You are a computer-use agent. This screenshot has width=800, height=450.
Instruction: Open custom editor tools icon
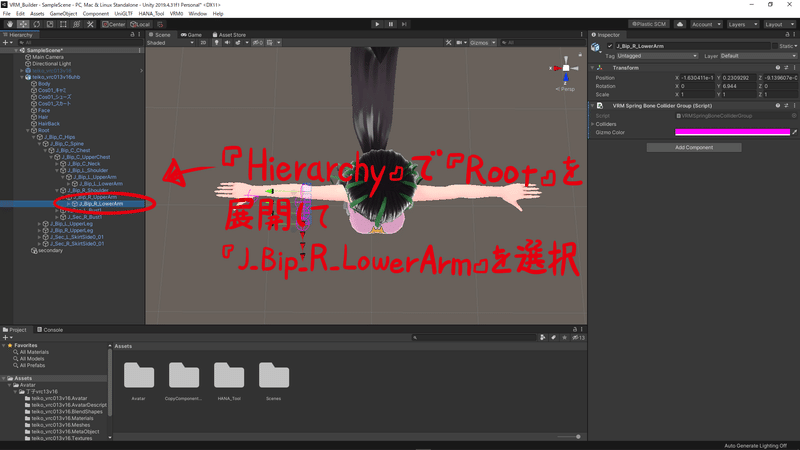(x=90, y=24)
